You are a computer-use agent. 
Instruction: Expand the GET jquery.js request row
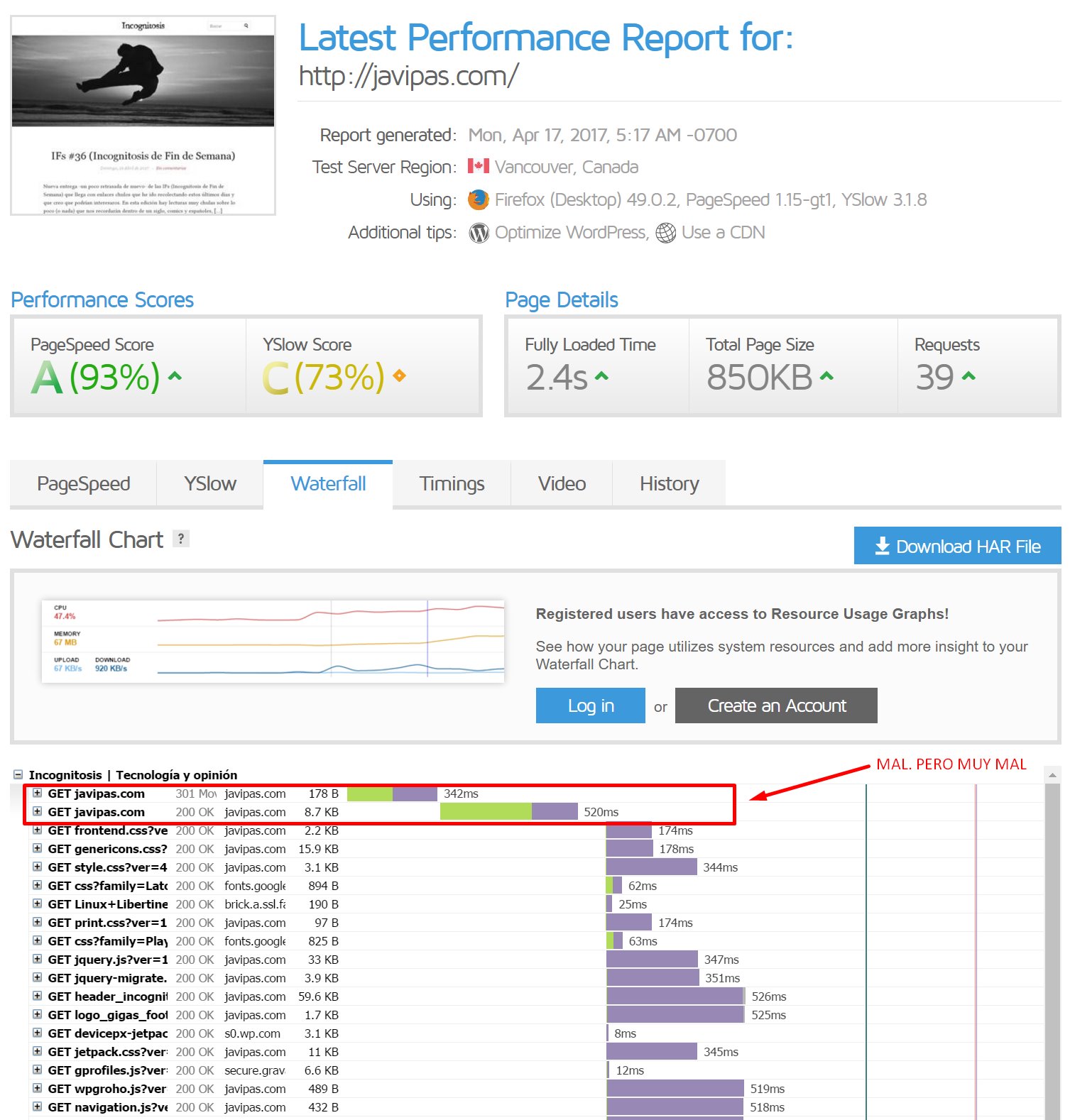point(38,960)
